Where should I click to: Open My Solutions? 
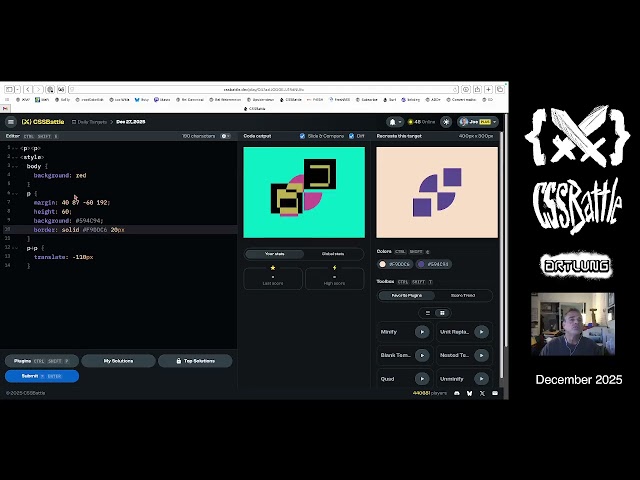(118, 361)
